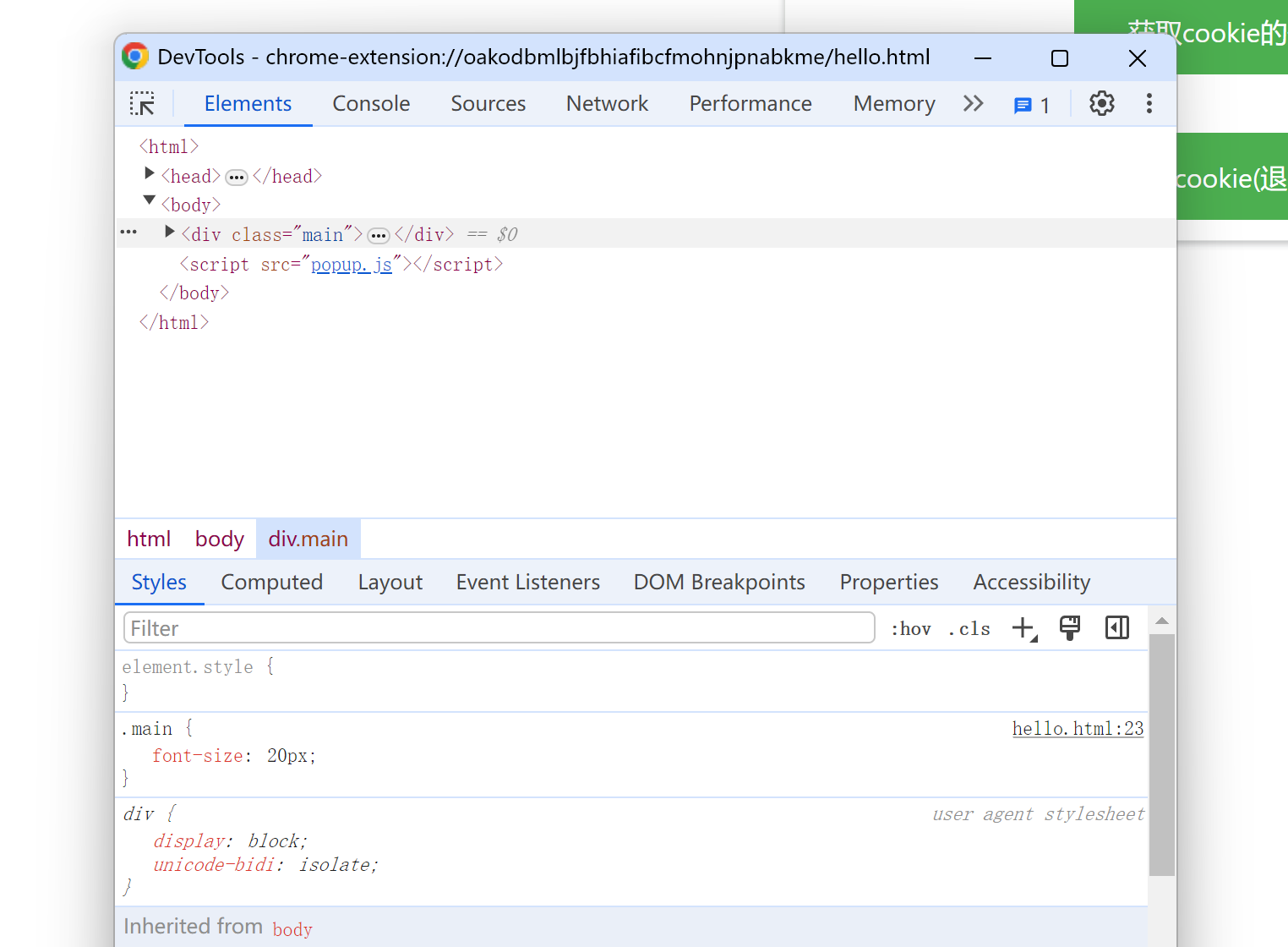1288x947 pixels.
Task: Close the DevTools window
Action: point(1138,57)
